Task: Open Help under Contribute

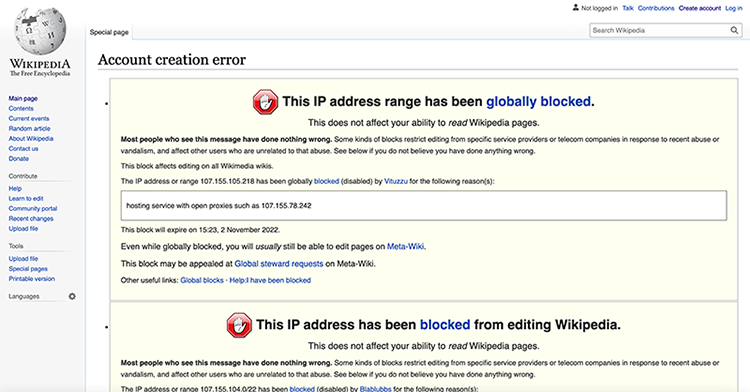Action: click(15, 188)
